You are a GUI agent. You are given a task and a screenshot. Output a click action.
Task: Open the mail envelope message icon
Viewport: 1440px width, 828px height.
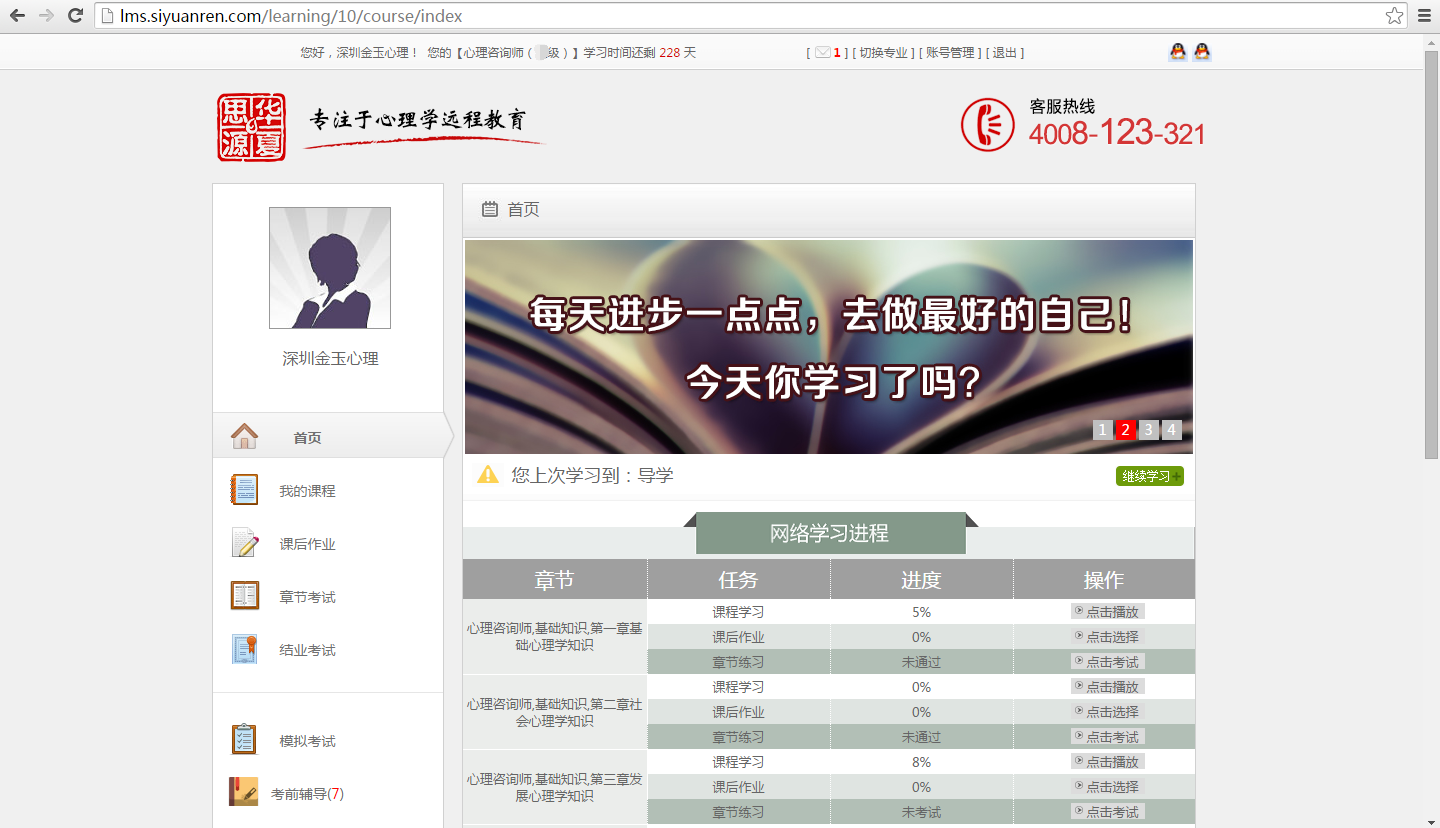point(822,53)
